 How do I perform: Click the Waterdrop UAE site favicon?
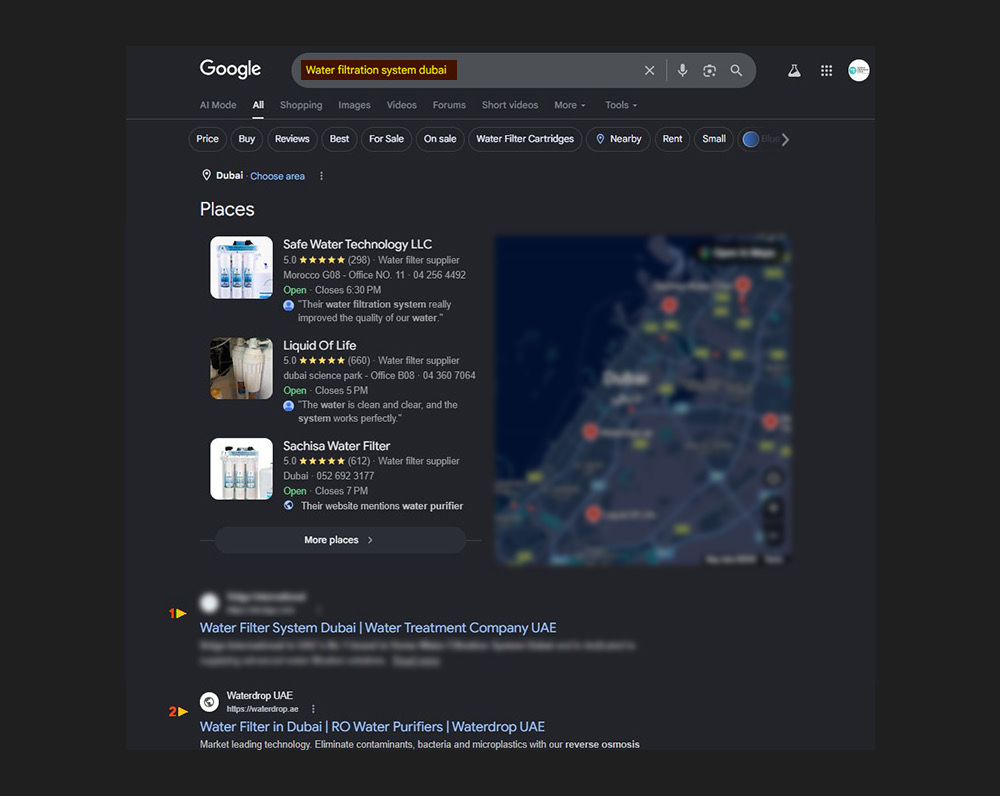209,702
